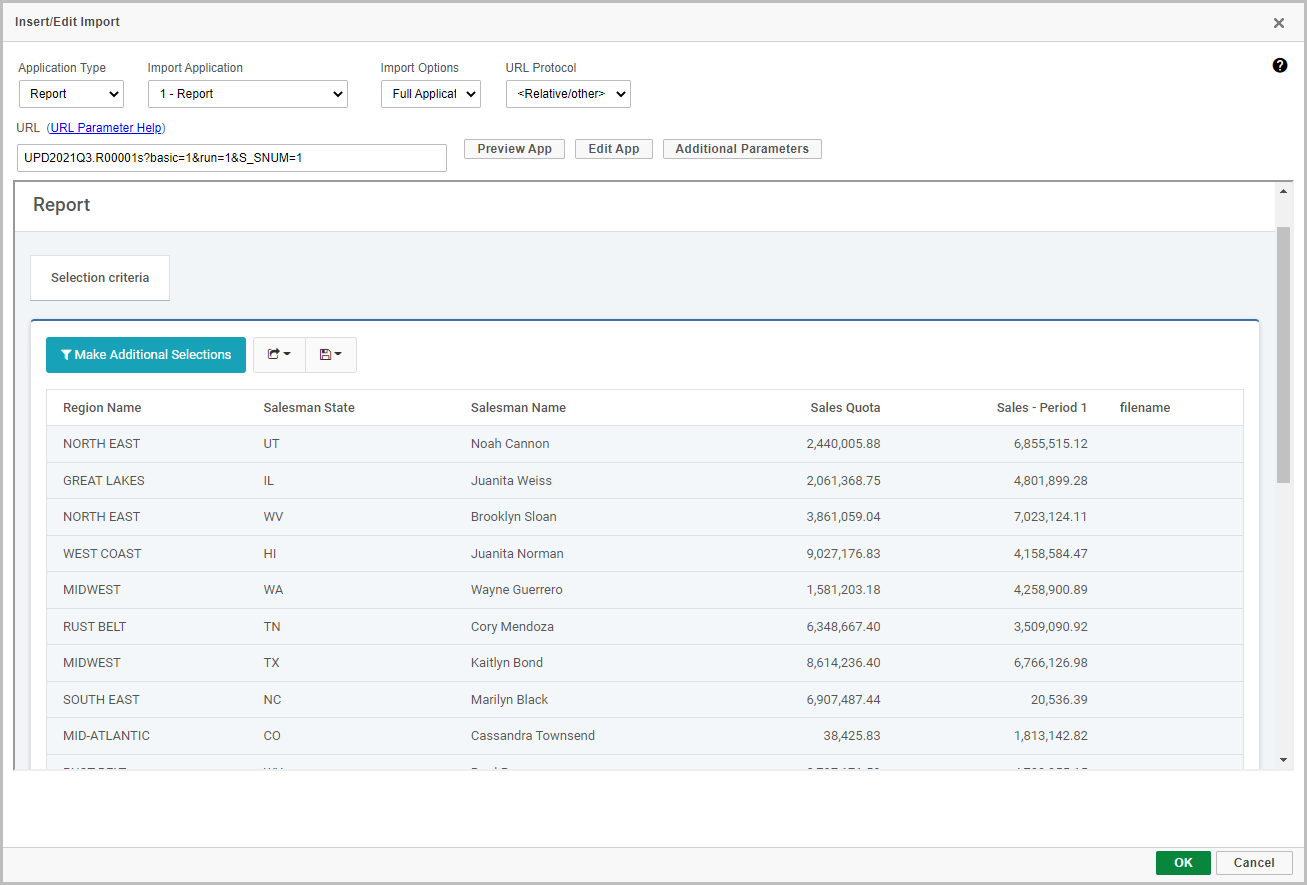Click the HI state cell
The height and width of the screenshot is (885, 1307).
(x=270, y=554)
